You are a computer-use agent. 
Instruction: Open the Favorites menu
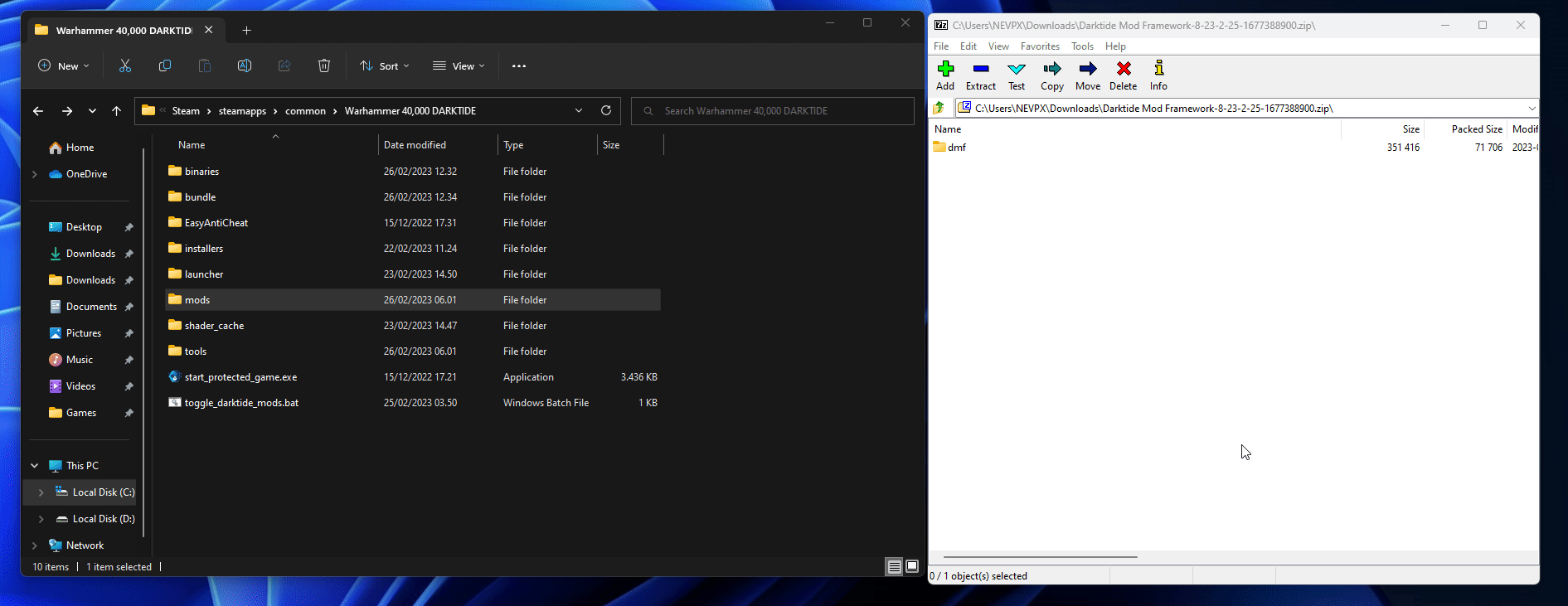pos(1040,46)
